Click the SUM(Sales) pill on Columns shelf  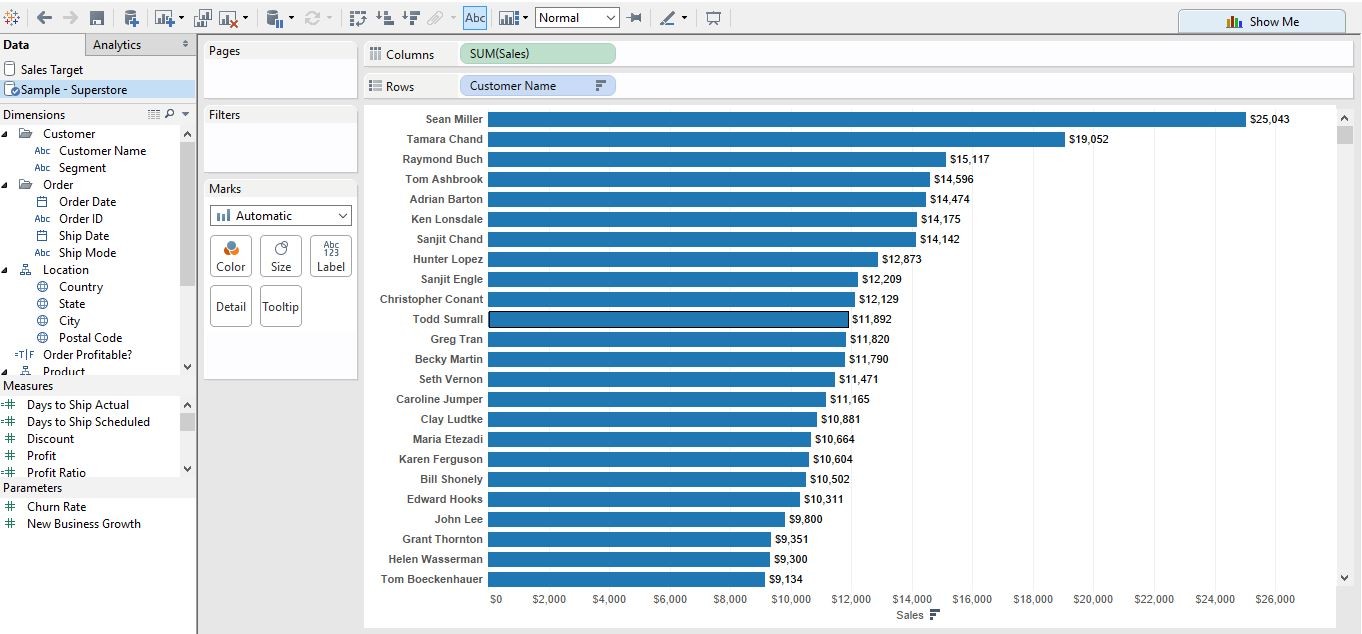click(x=537, y=53)
